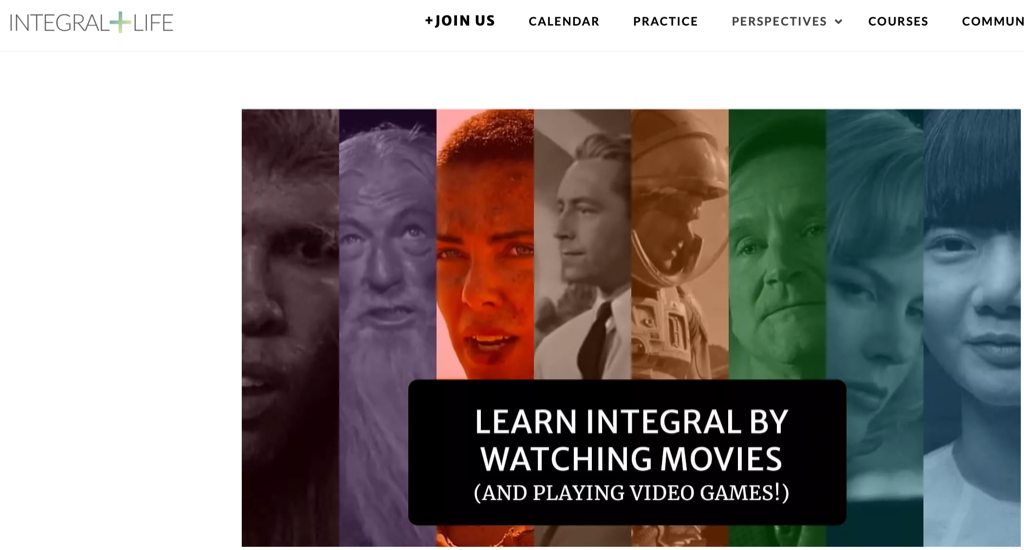
Task: Select the Perspectives menu label
Action: (779, 22)
